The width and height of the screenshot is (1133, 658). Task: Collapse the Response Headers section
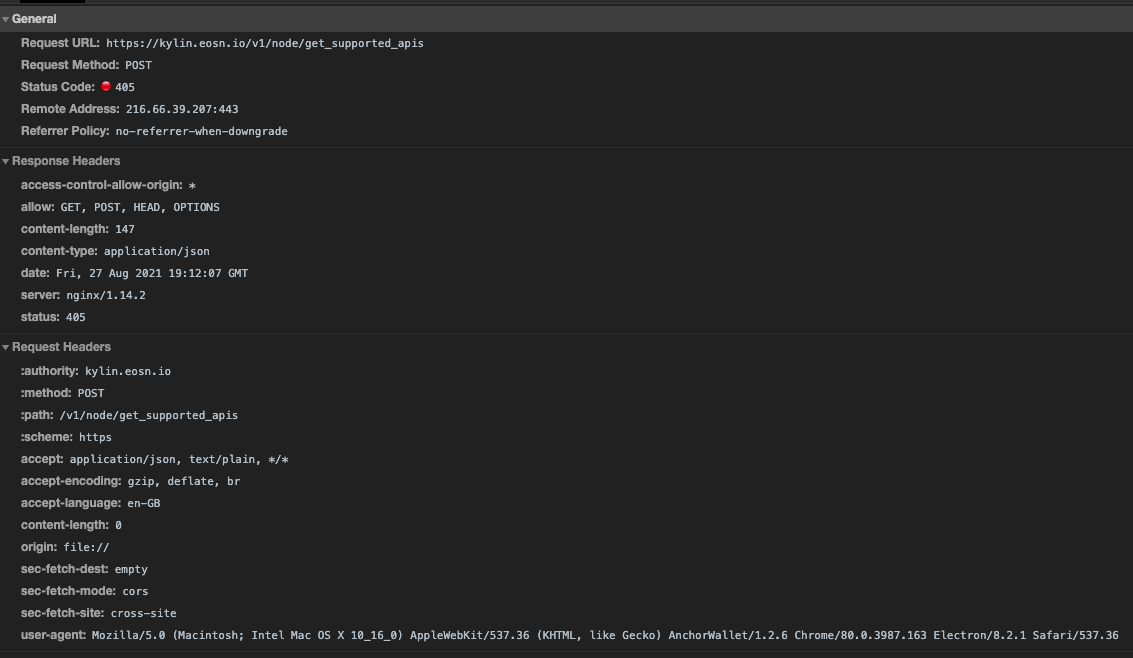tap(7, 161)
